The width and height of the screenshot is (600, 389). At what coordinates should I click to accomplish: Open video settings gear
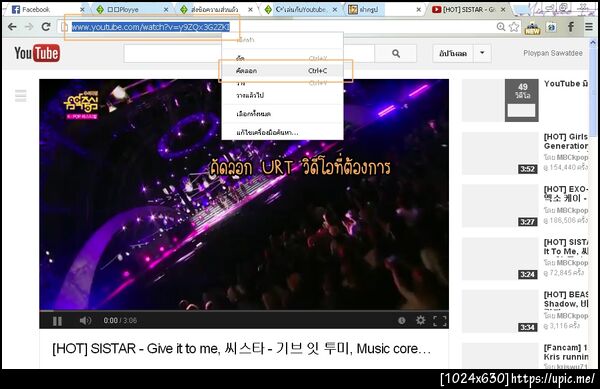coord(421,320)
